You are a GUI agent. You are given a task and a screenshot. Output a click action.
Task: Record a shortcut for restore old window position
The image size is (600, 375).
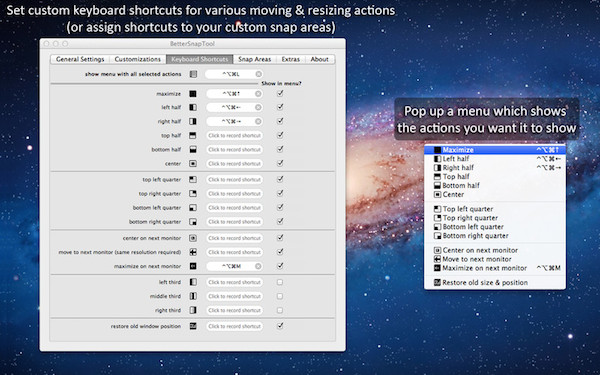pos(235,326)
